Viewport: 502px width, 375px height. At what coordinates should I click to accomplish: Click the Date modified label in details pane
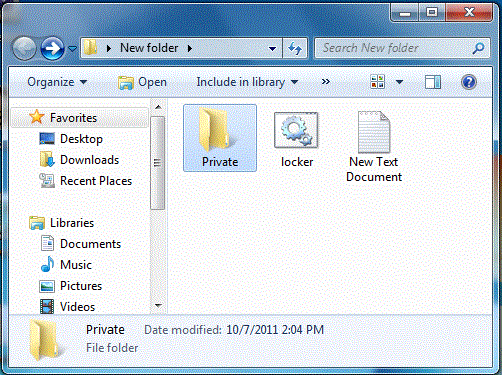[x=183, y=330]
